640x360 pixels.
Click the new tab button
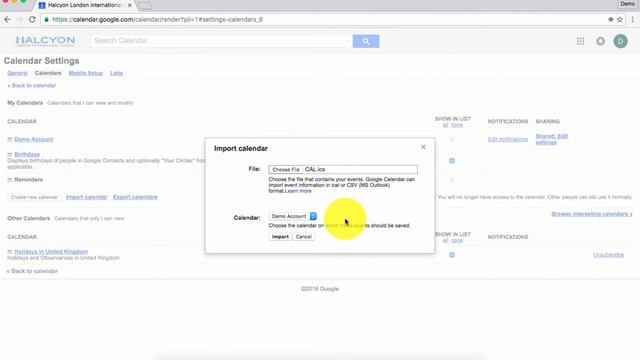144,5
